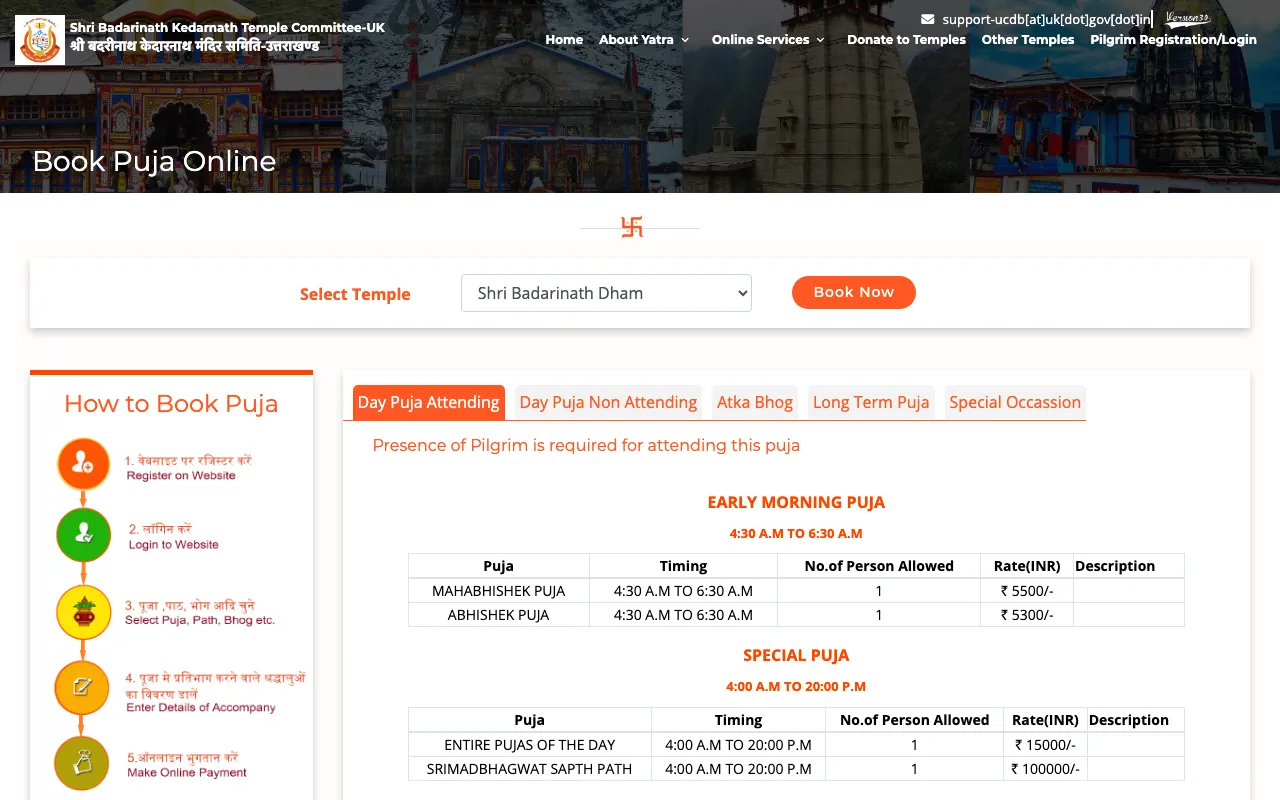Image resolution: width=1280 pixels, height=800 pixels.
Task: Open Donate to Temples page
Action: tap(906, 40)
